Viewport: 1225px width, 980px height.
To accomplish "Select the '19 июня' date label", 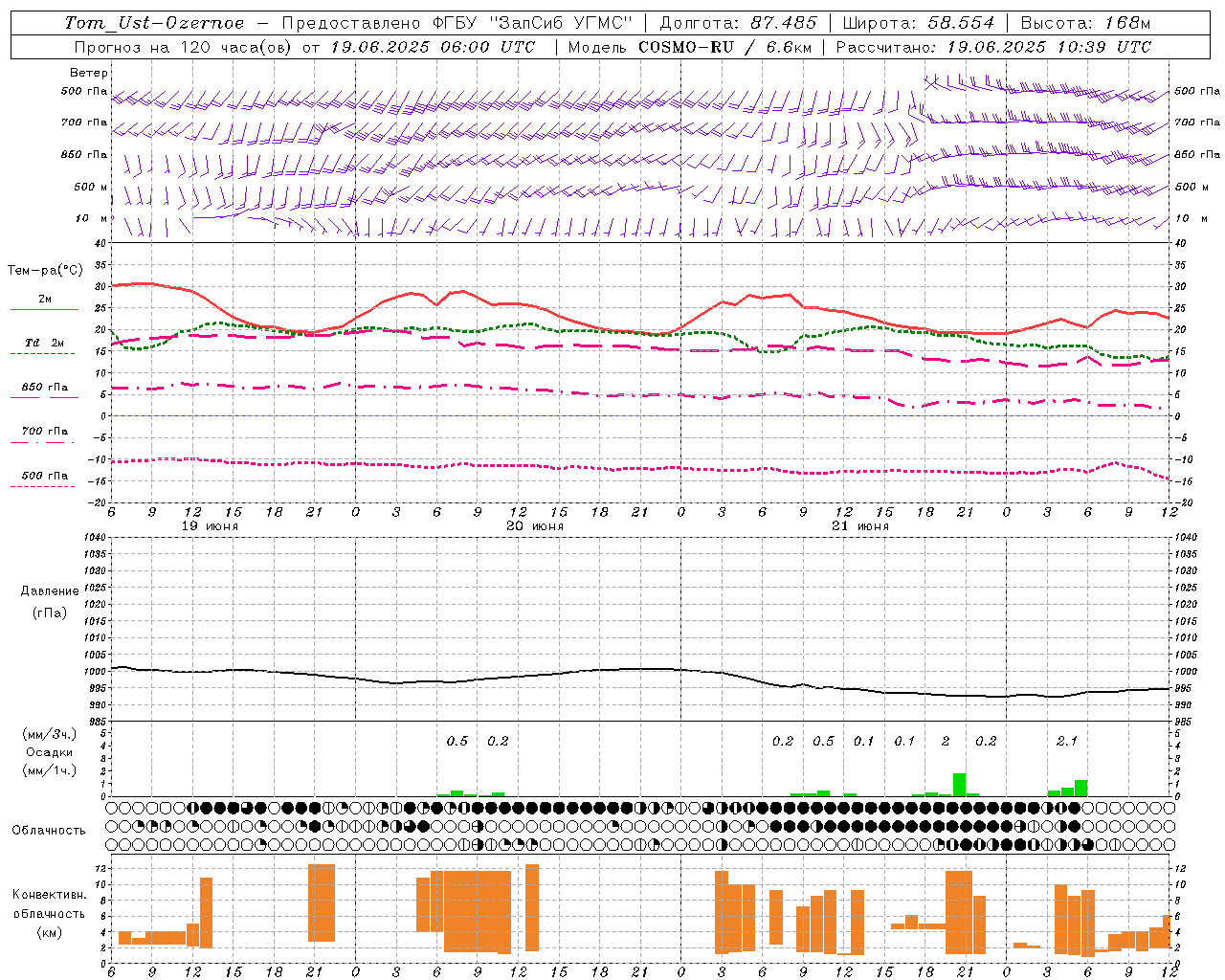I will 211,526.
